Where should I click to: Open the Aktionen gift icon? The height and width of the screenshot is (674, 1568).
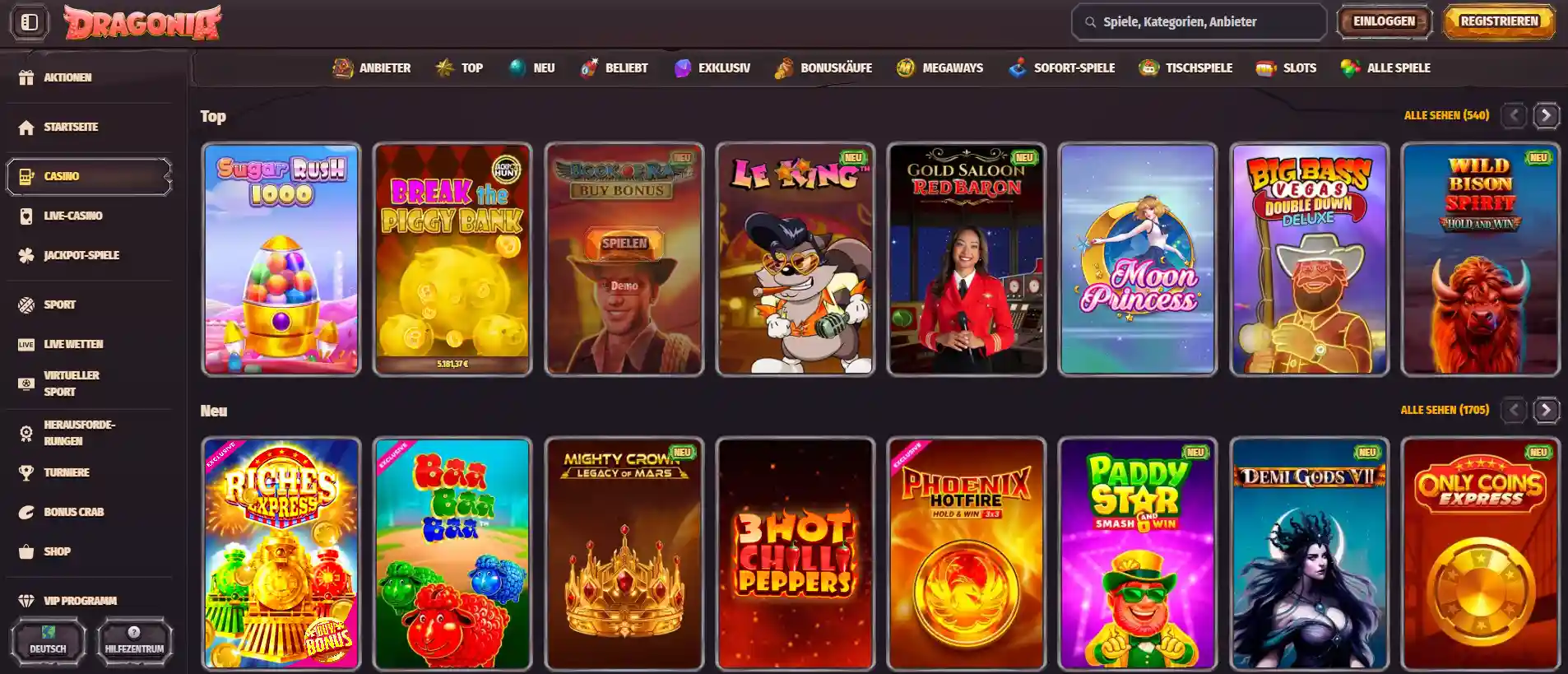[26, 77]
